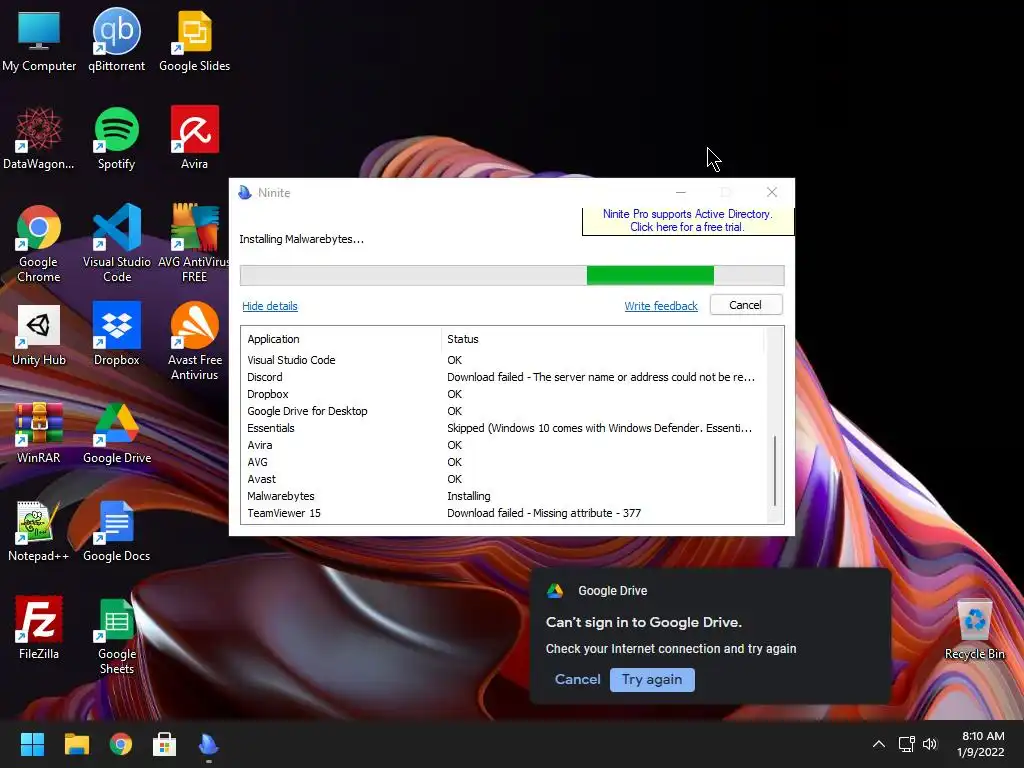
Task: Select the Google Docs desktop shortcut
Action: coord(116,530)
